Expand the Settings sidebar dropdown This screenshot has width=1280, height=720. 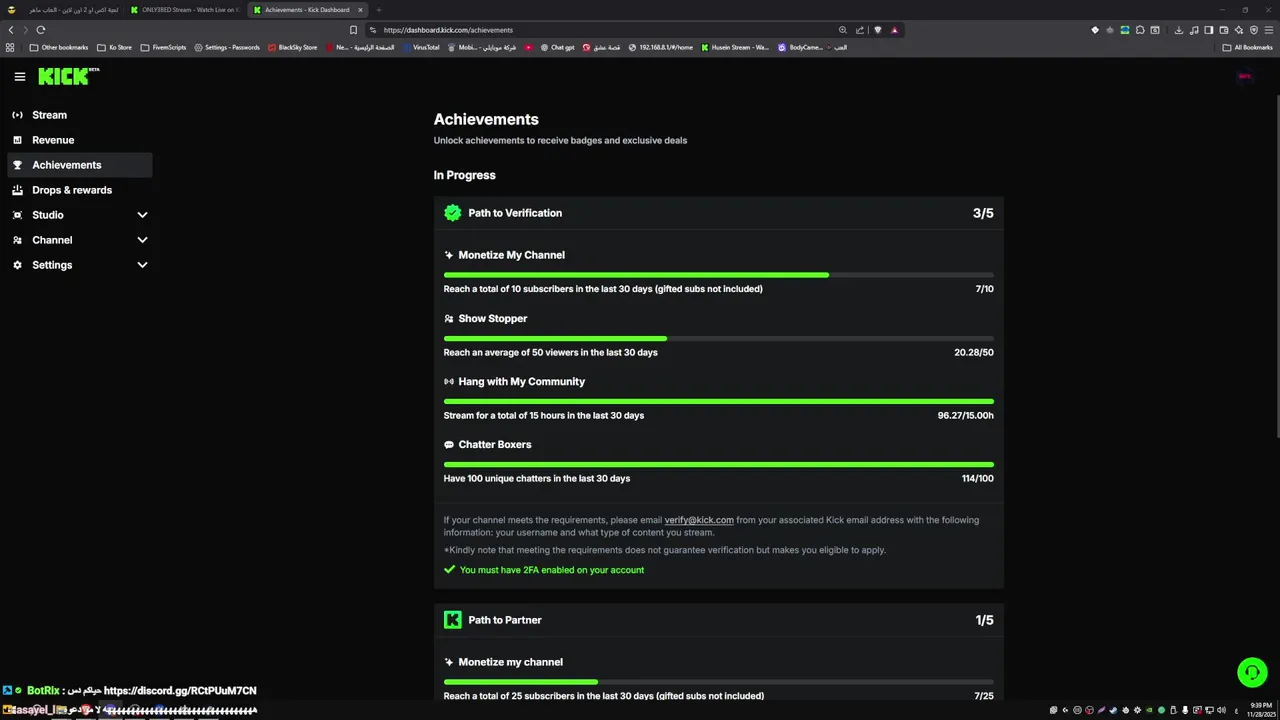coord(142,265)
